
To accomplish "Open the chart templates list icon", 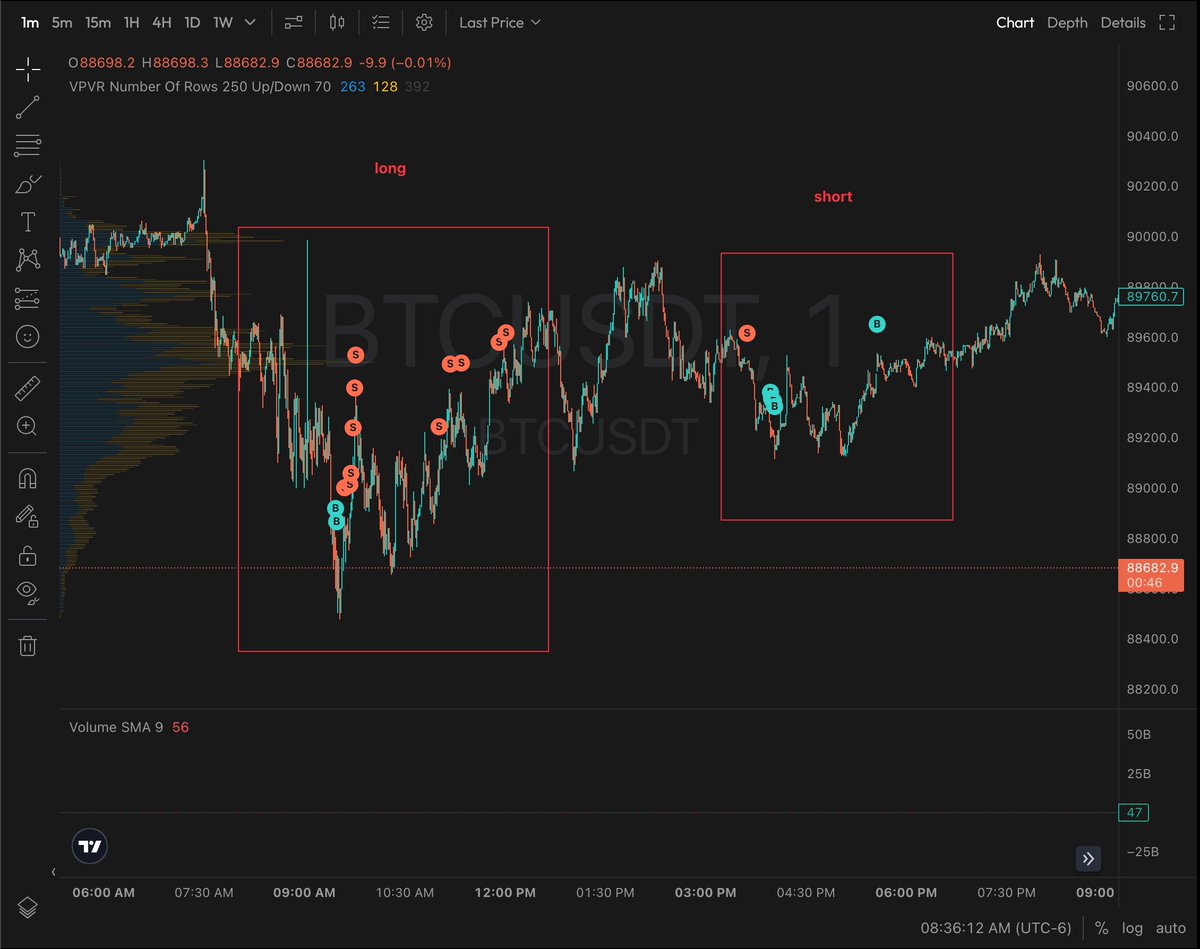I will pyautogui.click(x=381, y=22).
